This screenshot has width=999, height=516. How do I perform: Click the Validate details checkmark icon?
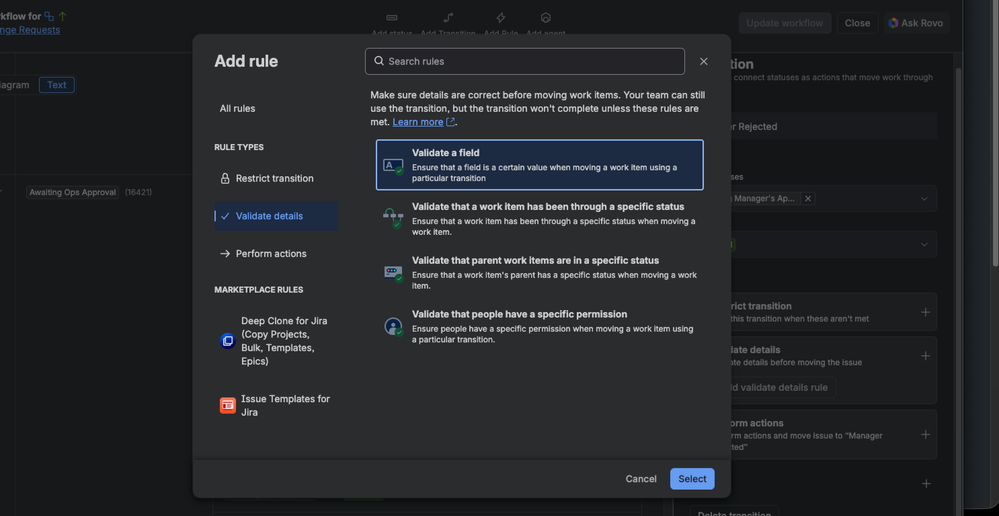225,216
